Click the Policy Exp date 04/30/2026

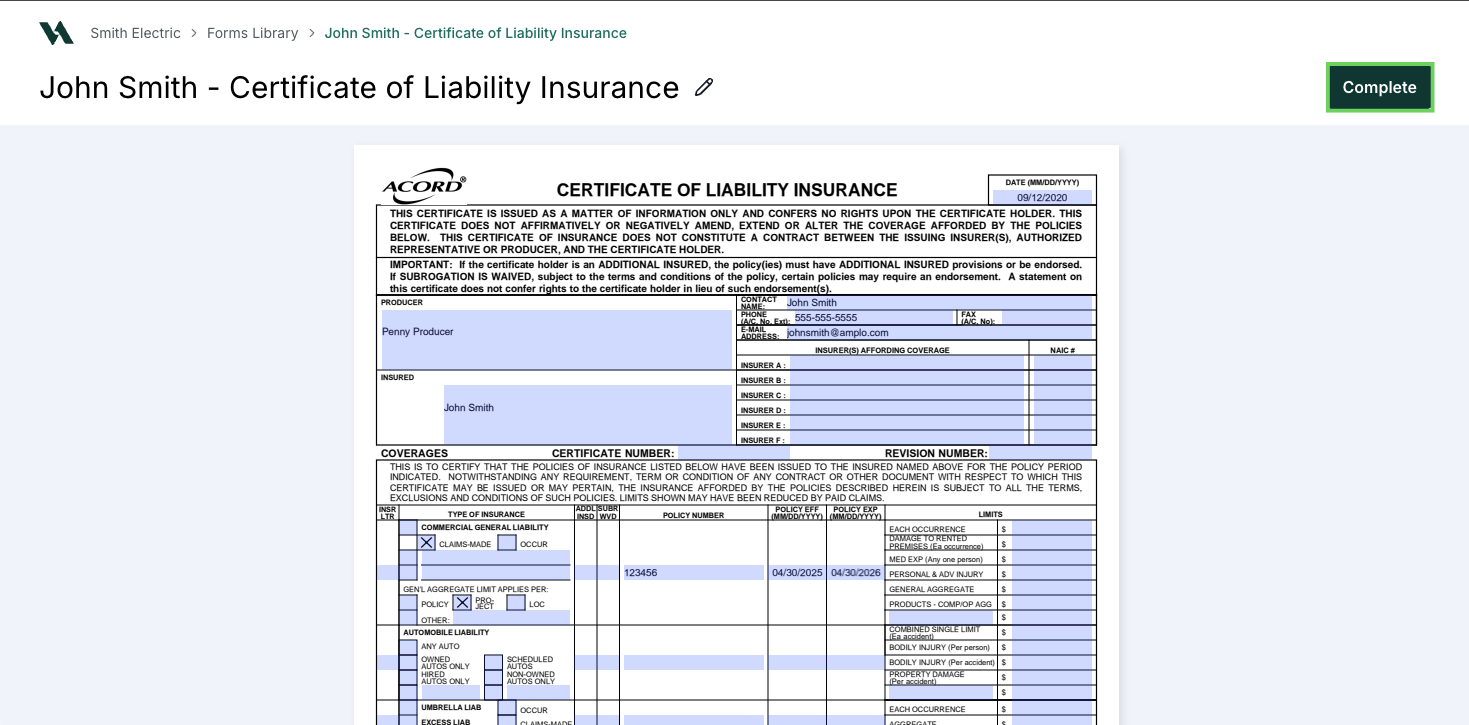[x=856, y=573]
